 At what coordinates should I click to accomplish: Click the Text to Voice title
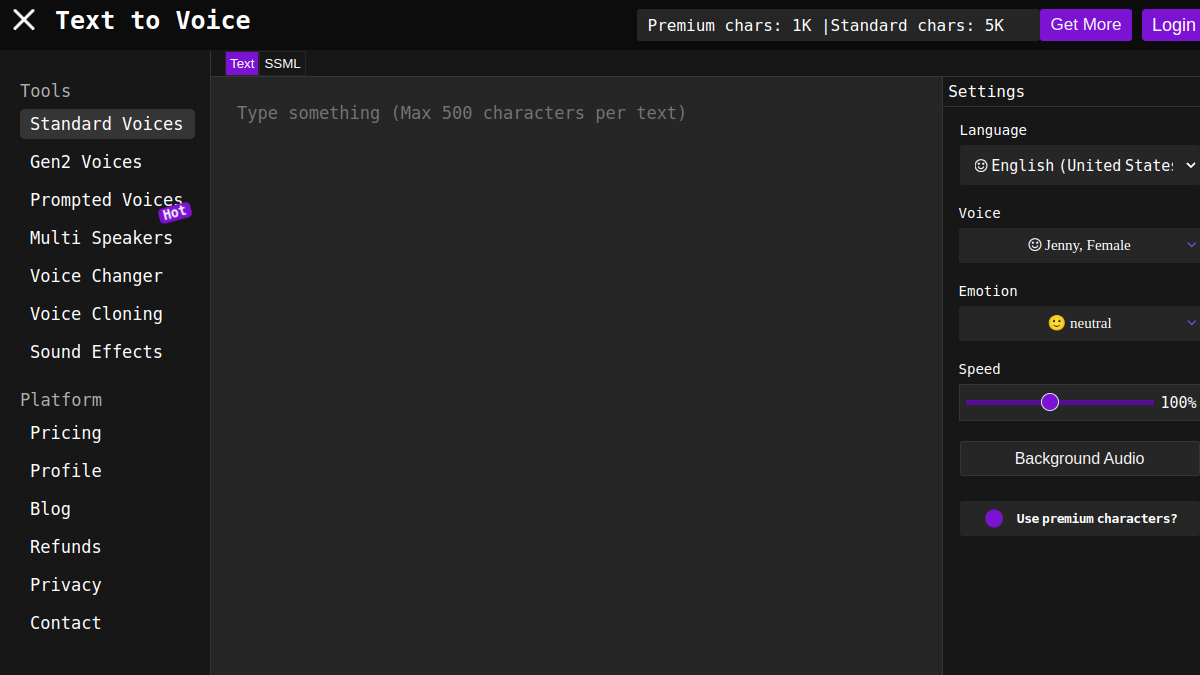153,20
